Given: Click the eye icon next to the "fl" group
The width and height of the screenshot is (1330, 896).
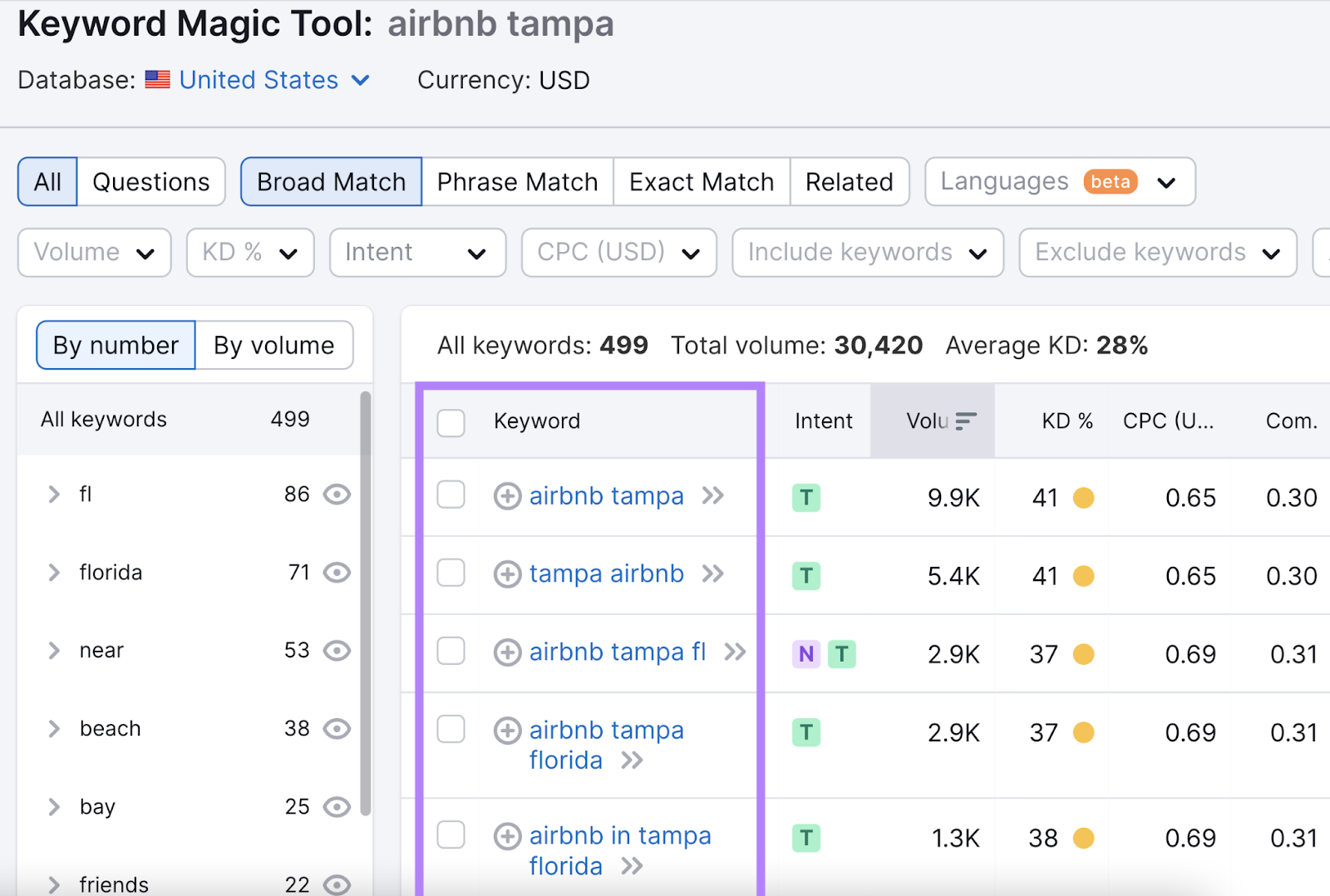Looking at the screenshot, I should [x=337, y=494].
